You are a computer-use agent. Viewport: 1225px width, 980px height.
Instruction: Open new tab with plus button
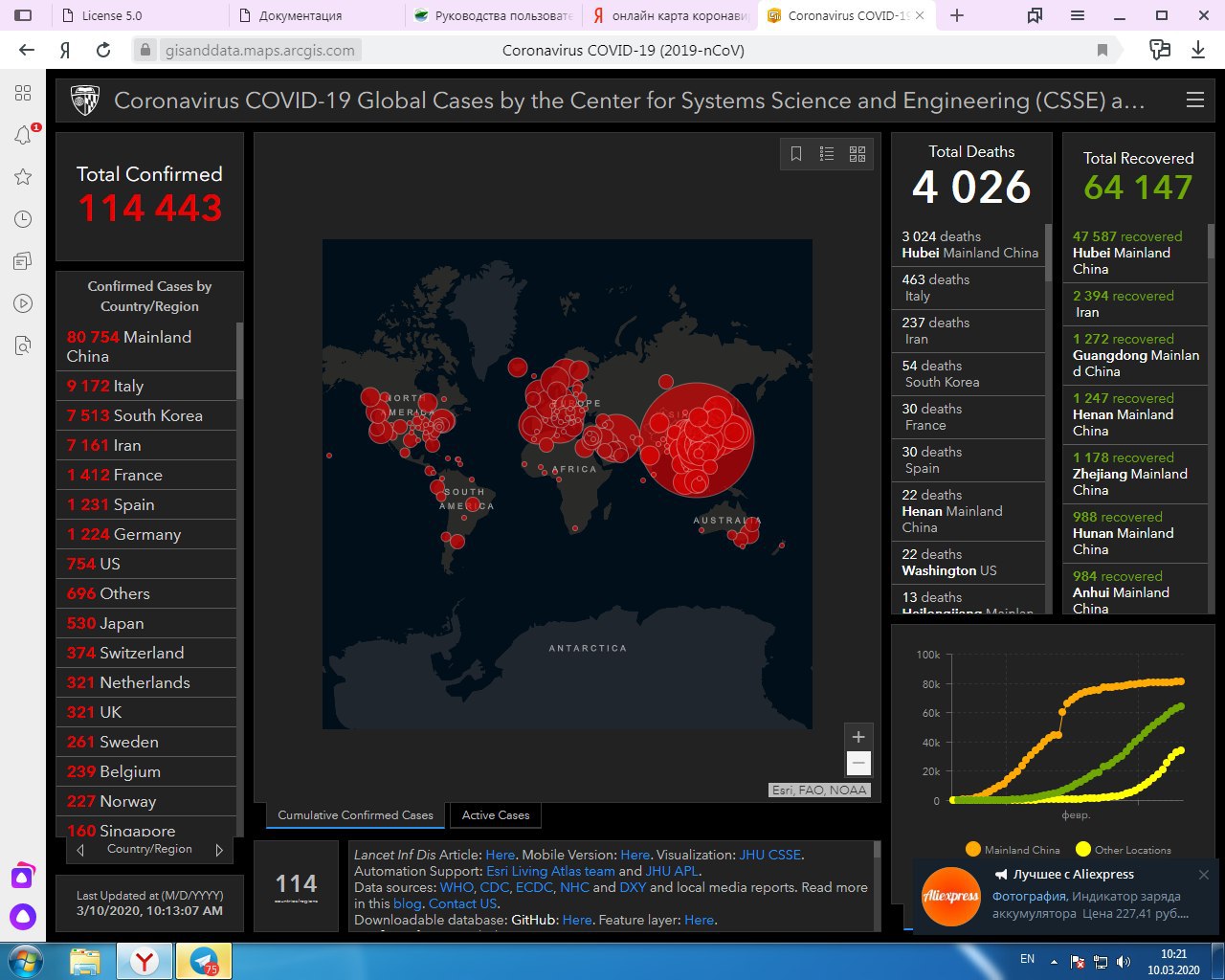[x=957, y=15]
